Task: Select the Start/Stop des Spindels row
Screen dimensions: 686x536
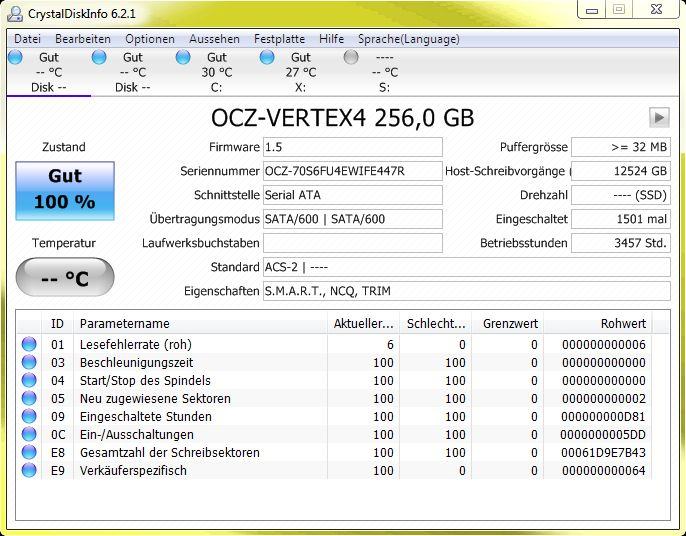Action: pyautogui.click(x=334, y=380)
